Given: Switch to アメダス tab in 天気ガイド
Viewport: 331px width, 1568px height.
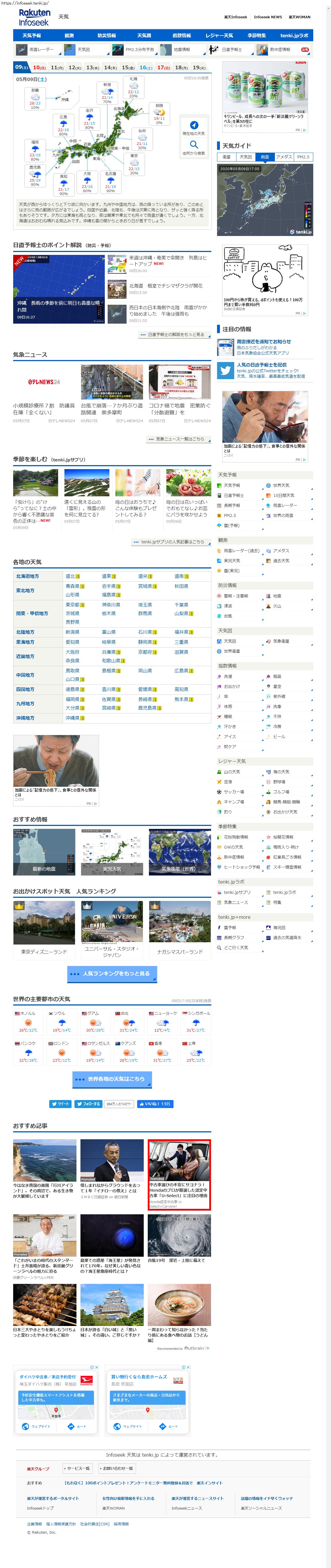Looking at the screenshot, I should click(x=284, y=157).
